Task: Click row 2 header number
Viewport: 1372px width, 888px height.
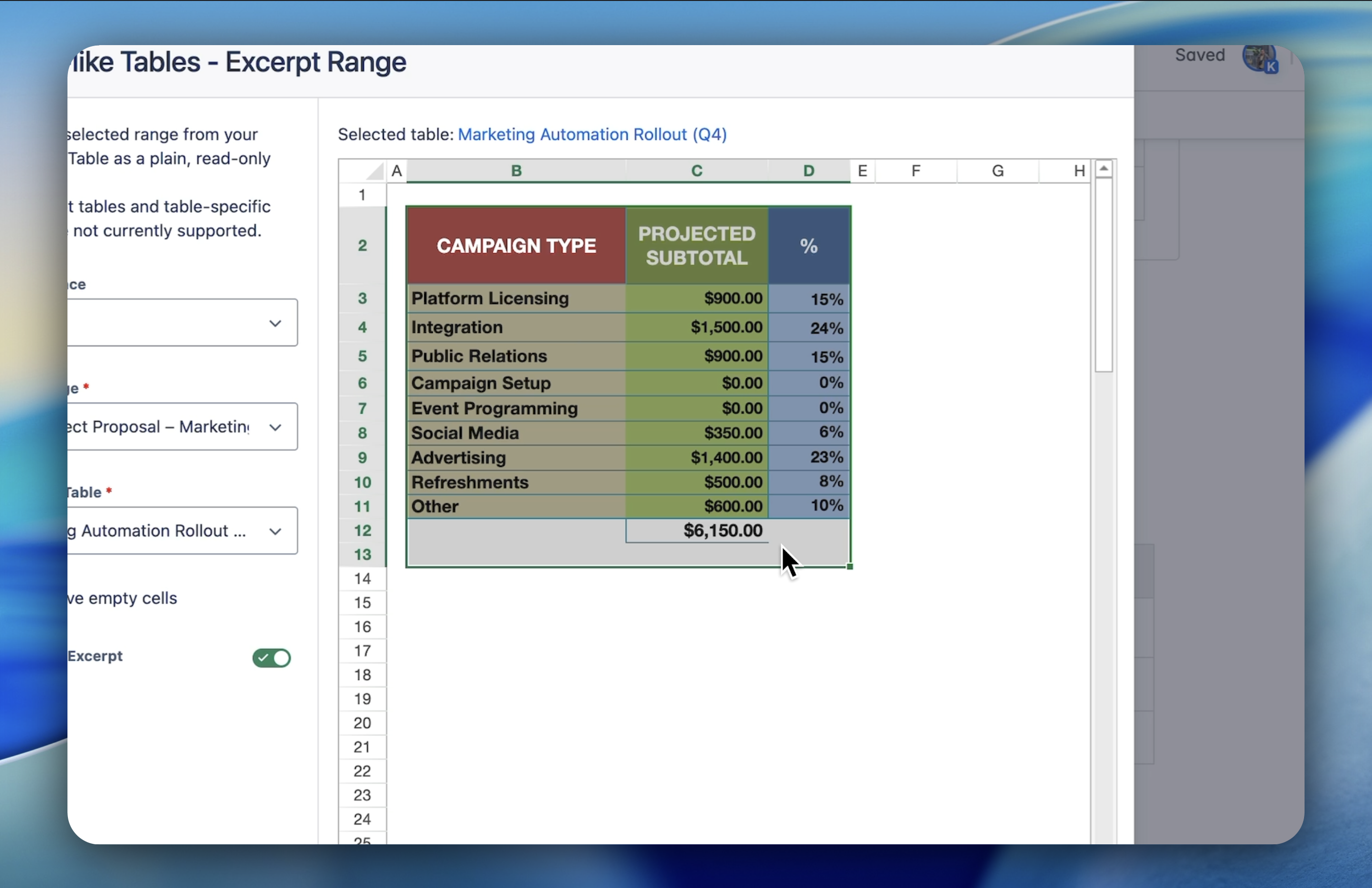Action: (362, 246)
